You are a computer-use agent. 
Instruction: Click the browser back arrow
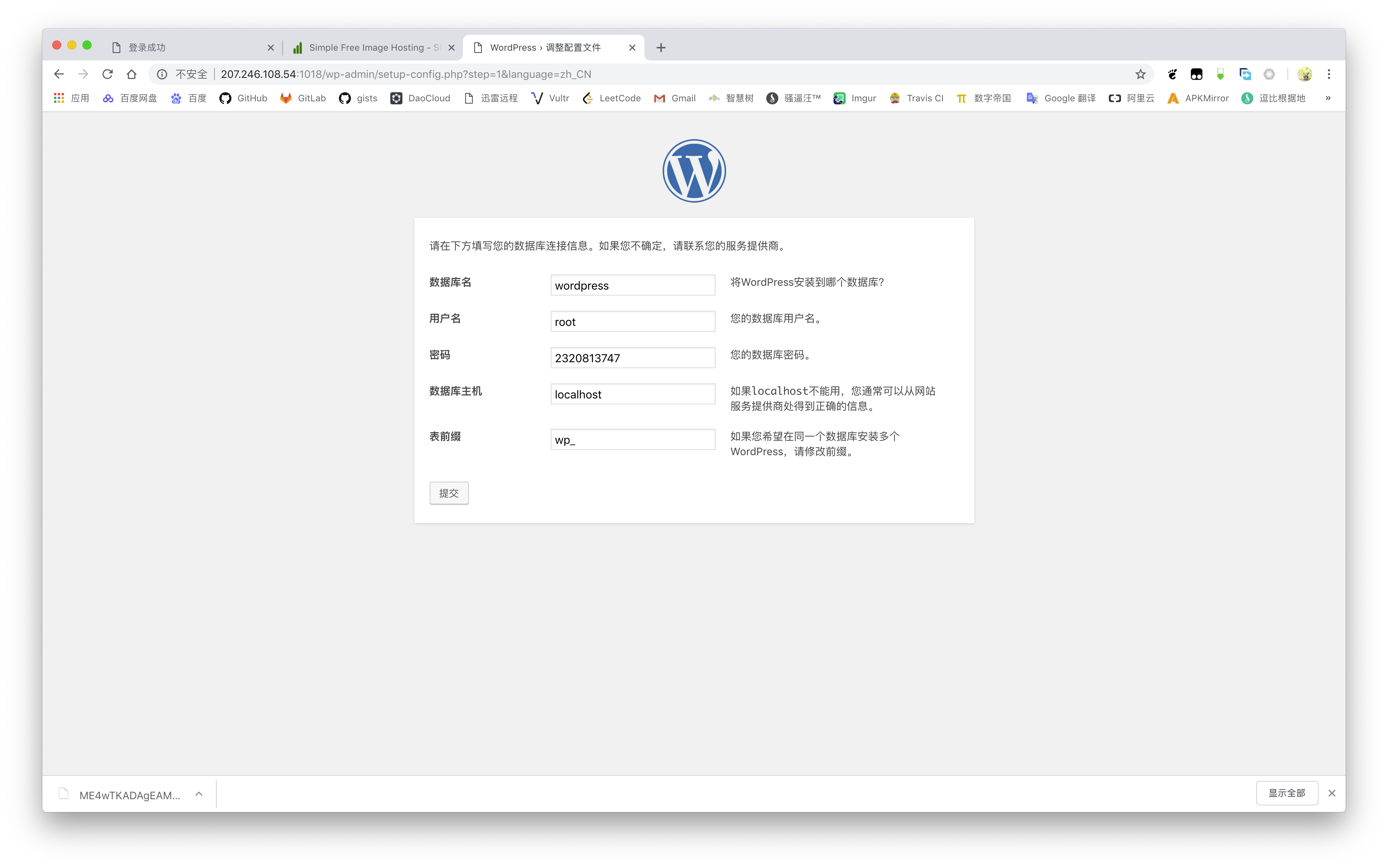click(59, 74)
